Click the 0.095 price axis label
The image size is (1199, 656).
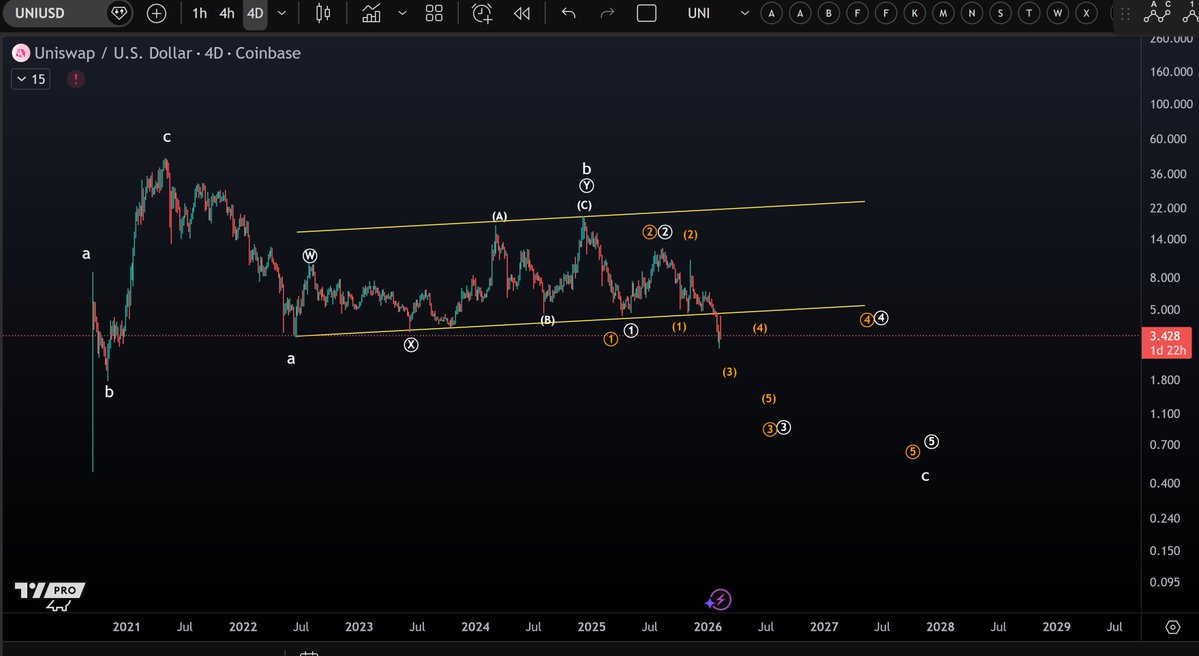tap(1164, 582)
